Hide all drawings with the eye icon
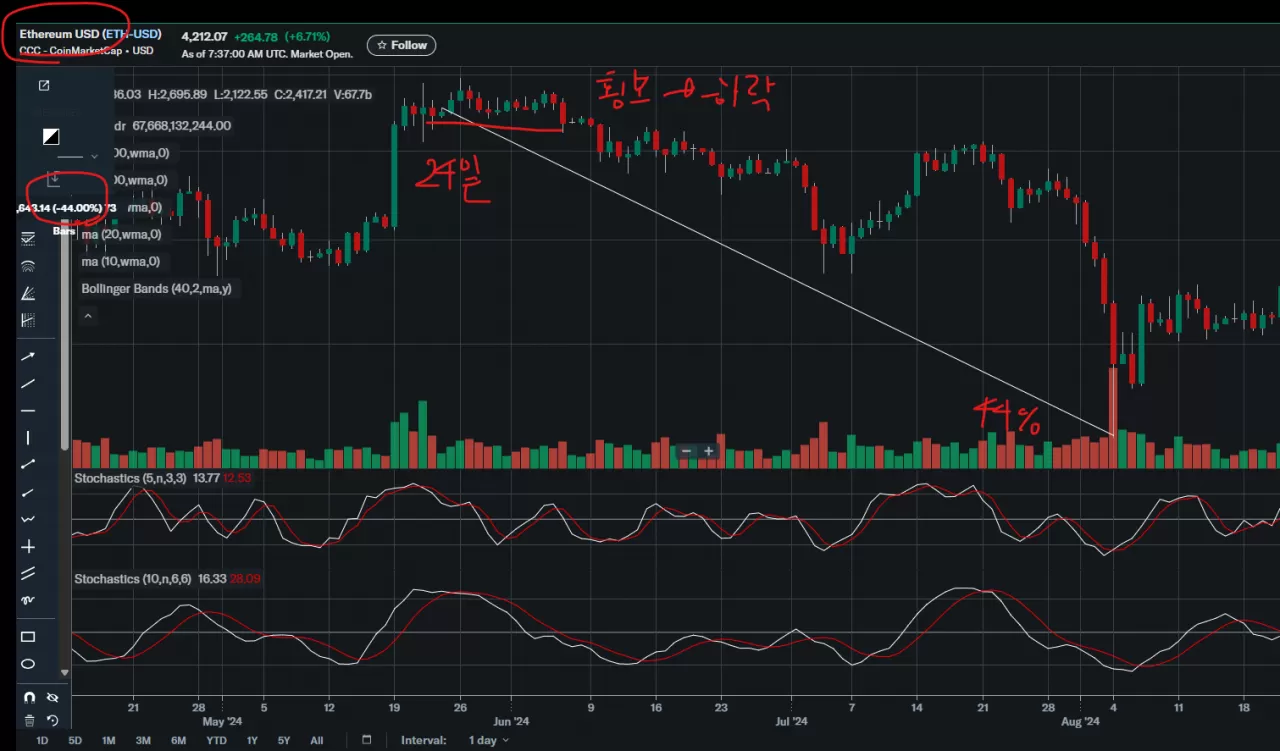Image resolution: width=1280 pixels, height=751 pixels. point(52,697)
